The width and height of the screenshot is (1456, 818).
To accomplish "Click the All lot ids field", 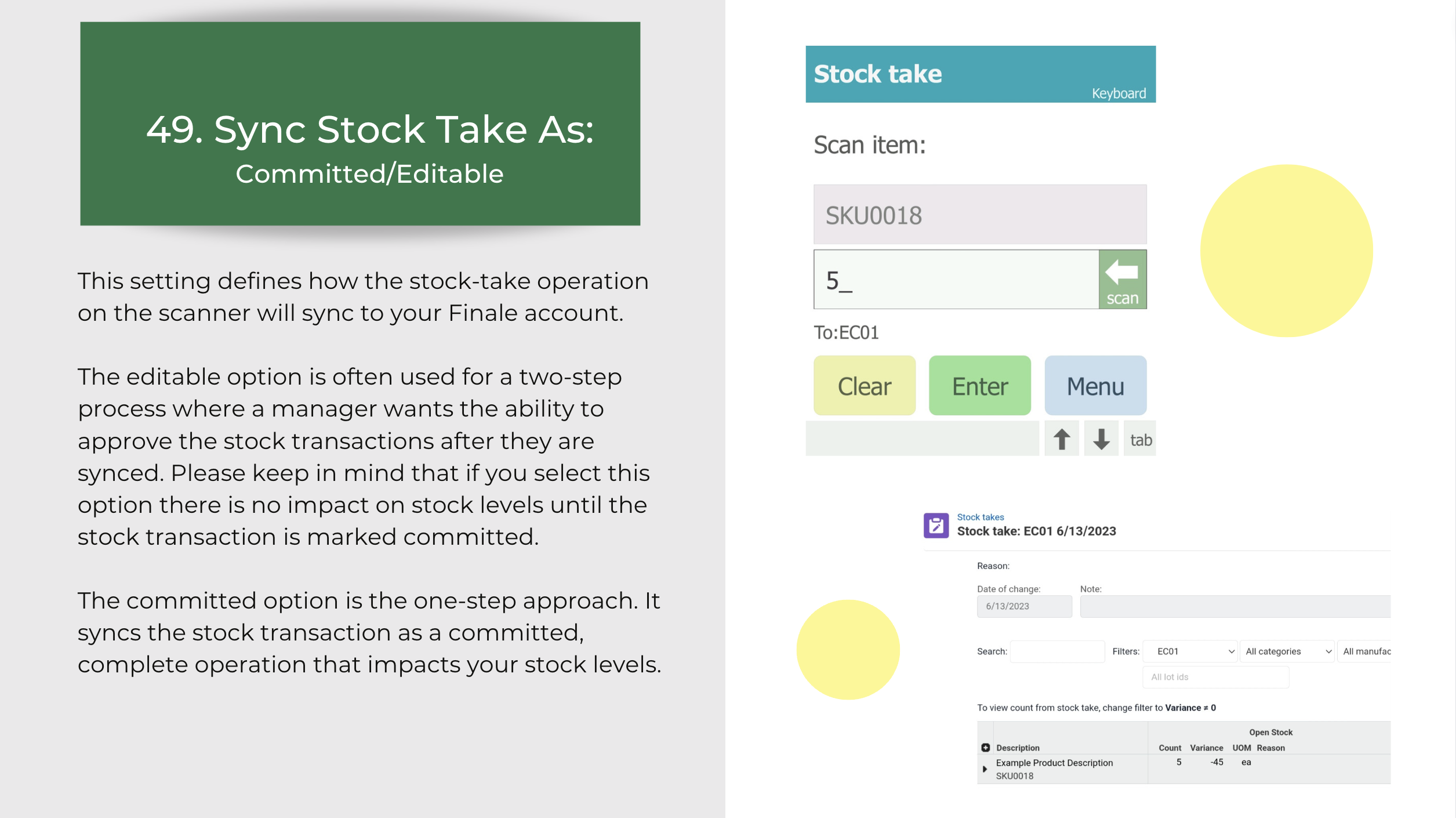I will (x=1215, y=677).
